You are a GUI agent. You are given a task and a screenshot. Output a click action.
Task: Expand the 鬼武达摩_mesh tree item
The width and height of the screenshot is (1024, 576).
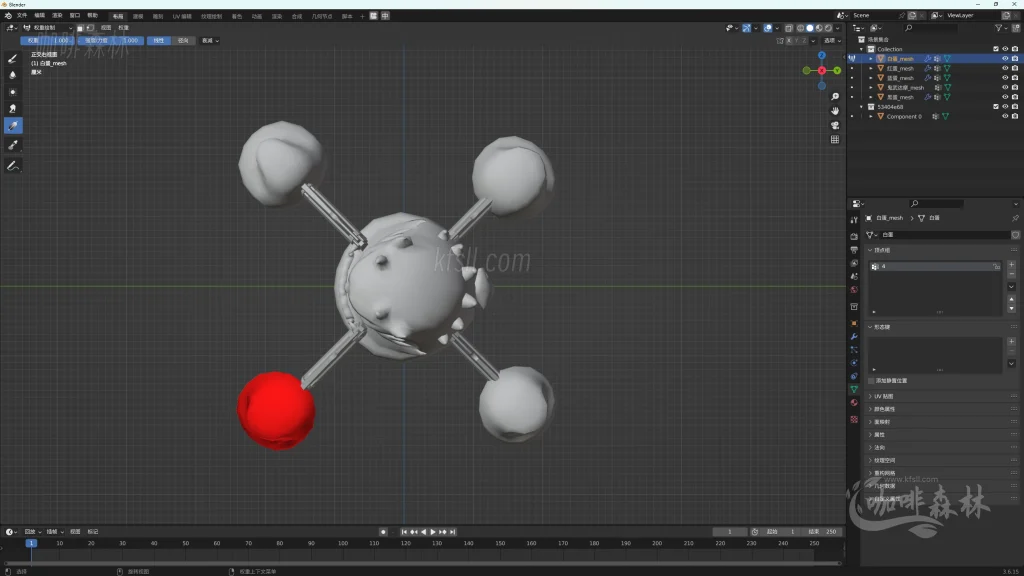point(871,88)
